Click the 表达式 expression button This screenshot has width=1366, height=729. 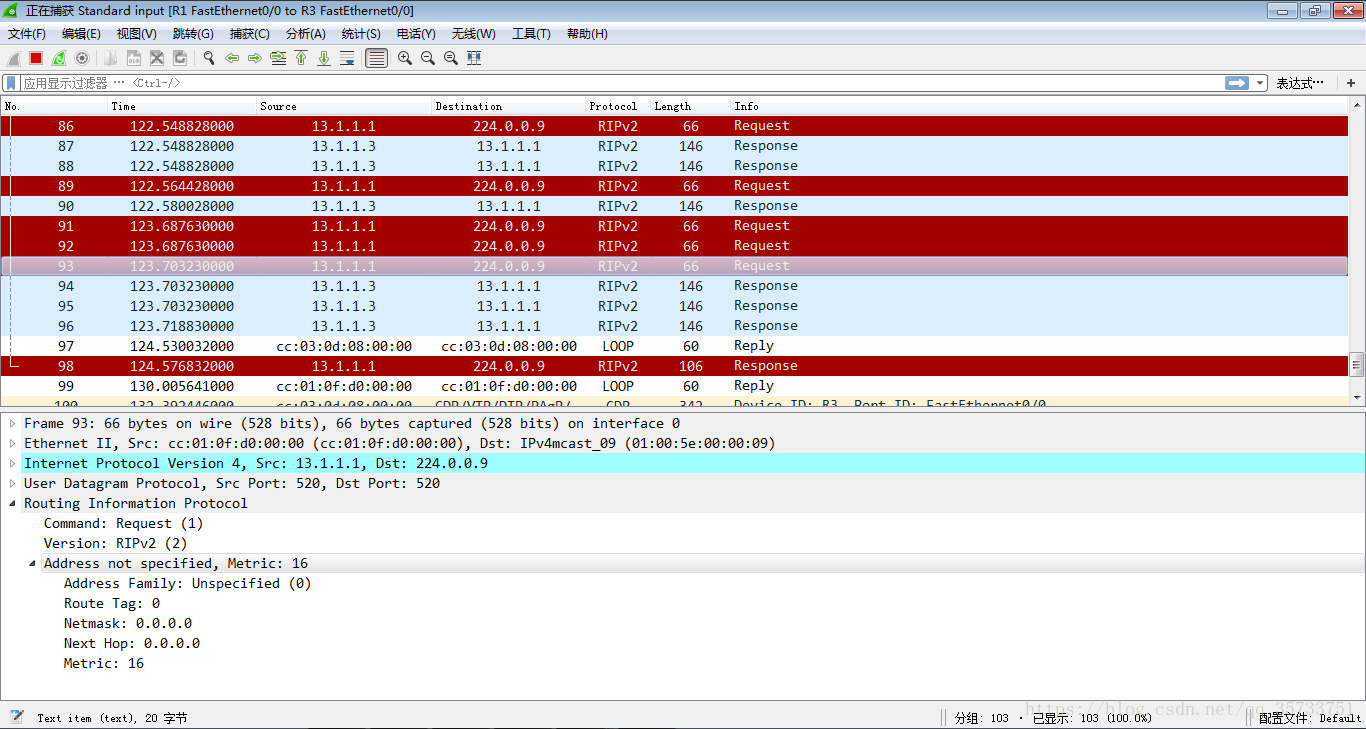[x=1300, y=83]
